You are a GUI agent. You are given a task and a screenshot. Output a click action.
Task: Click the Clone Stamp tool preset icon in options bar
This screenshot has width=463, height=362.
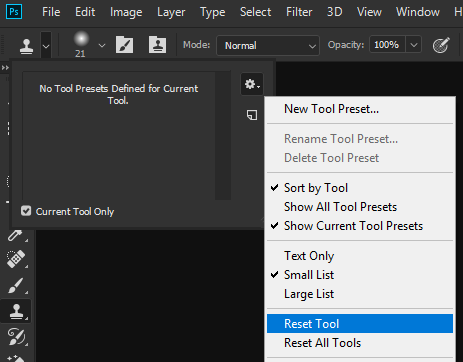pos(26,46)
